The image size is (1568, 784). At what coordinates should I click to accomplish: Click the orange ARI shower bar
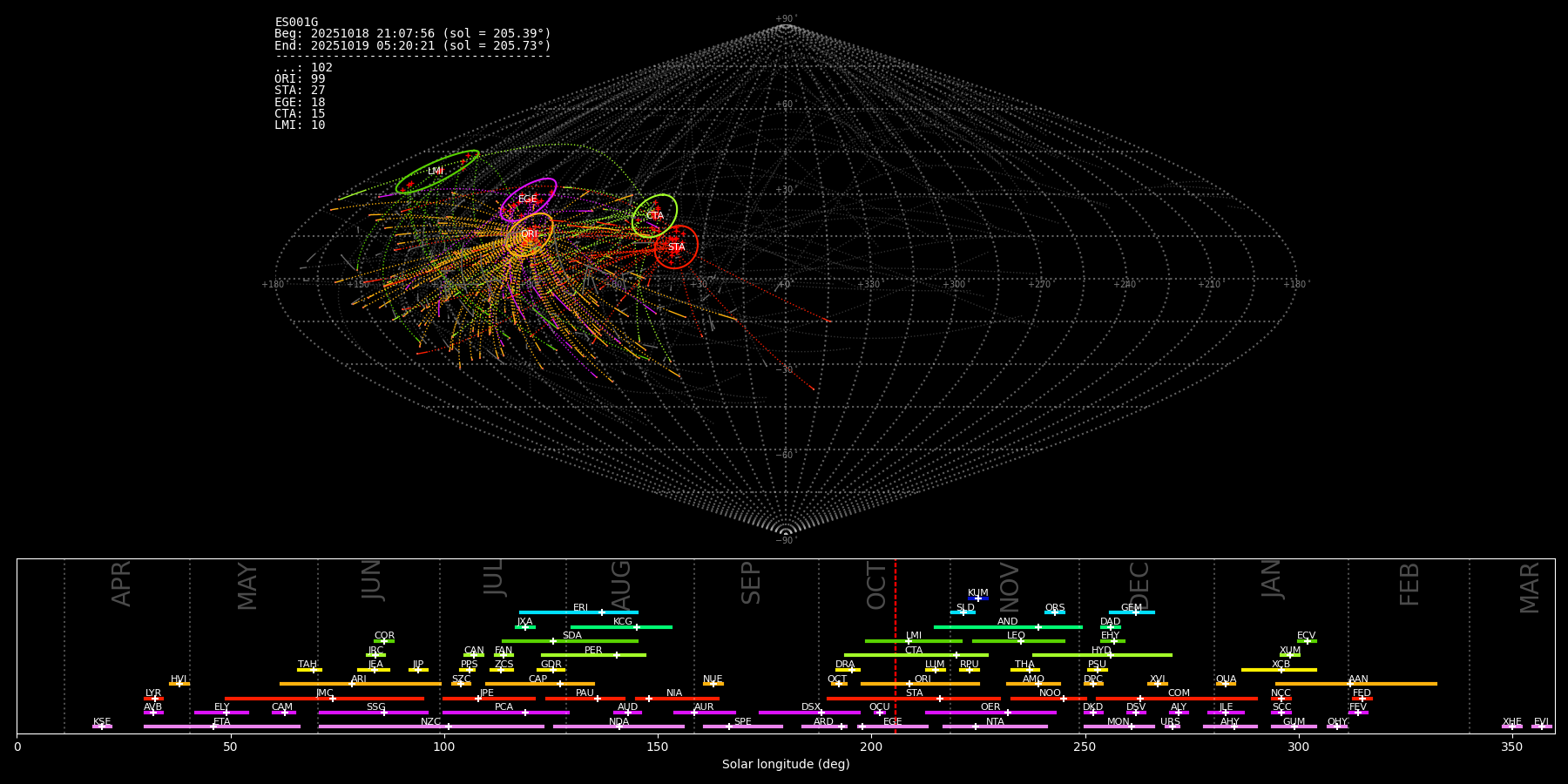click(361, 684)
